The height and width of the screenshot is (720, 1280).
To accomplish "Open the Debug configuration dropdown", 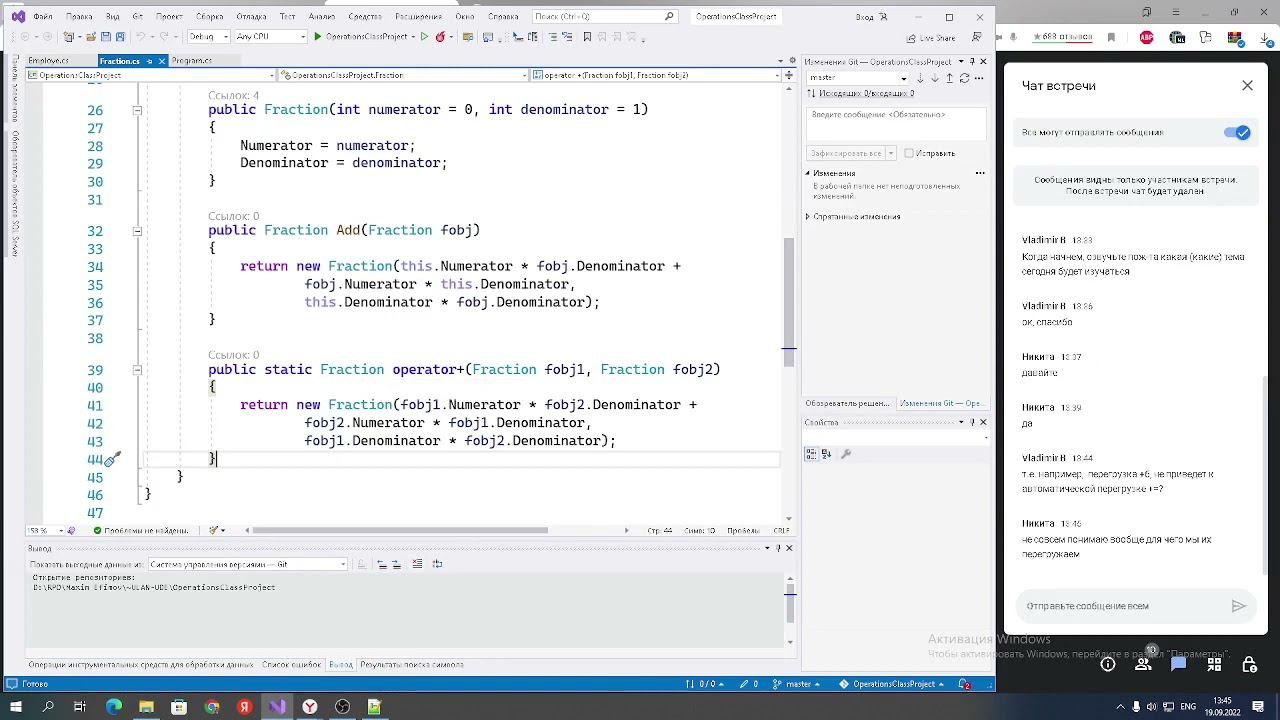I will (209, 37).
